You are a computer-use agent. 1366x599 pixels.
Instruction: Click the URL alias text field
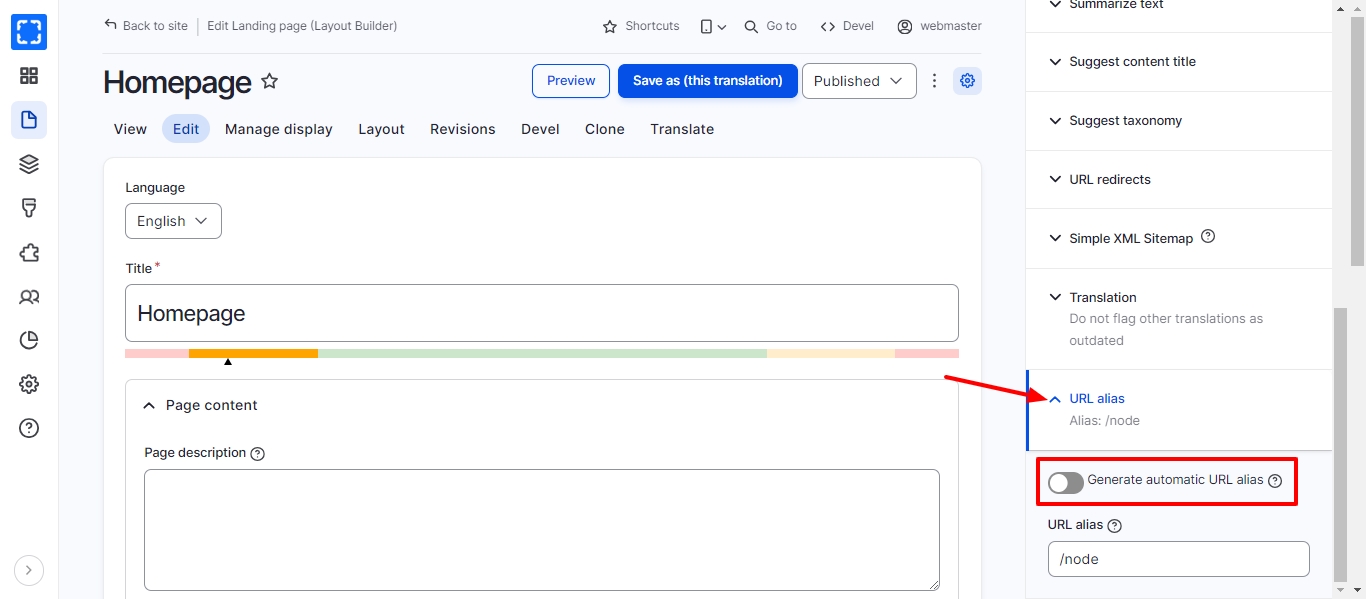click(x=1178, y=559)
